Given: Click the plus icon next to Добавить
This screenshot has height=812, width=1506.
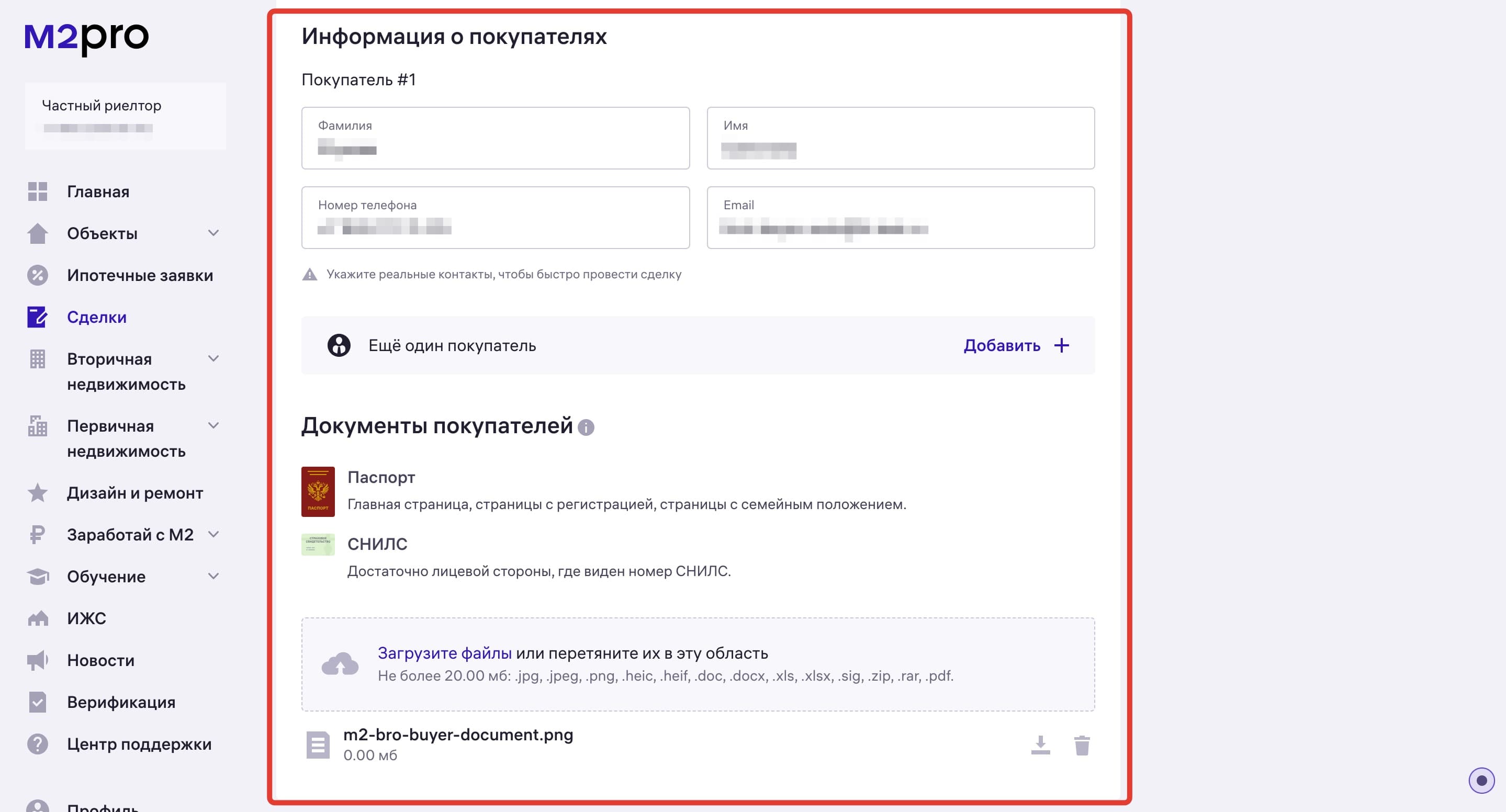Looking at the screenshot, I should click(1062, 345).
